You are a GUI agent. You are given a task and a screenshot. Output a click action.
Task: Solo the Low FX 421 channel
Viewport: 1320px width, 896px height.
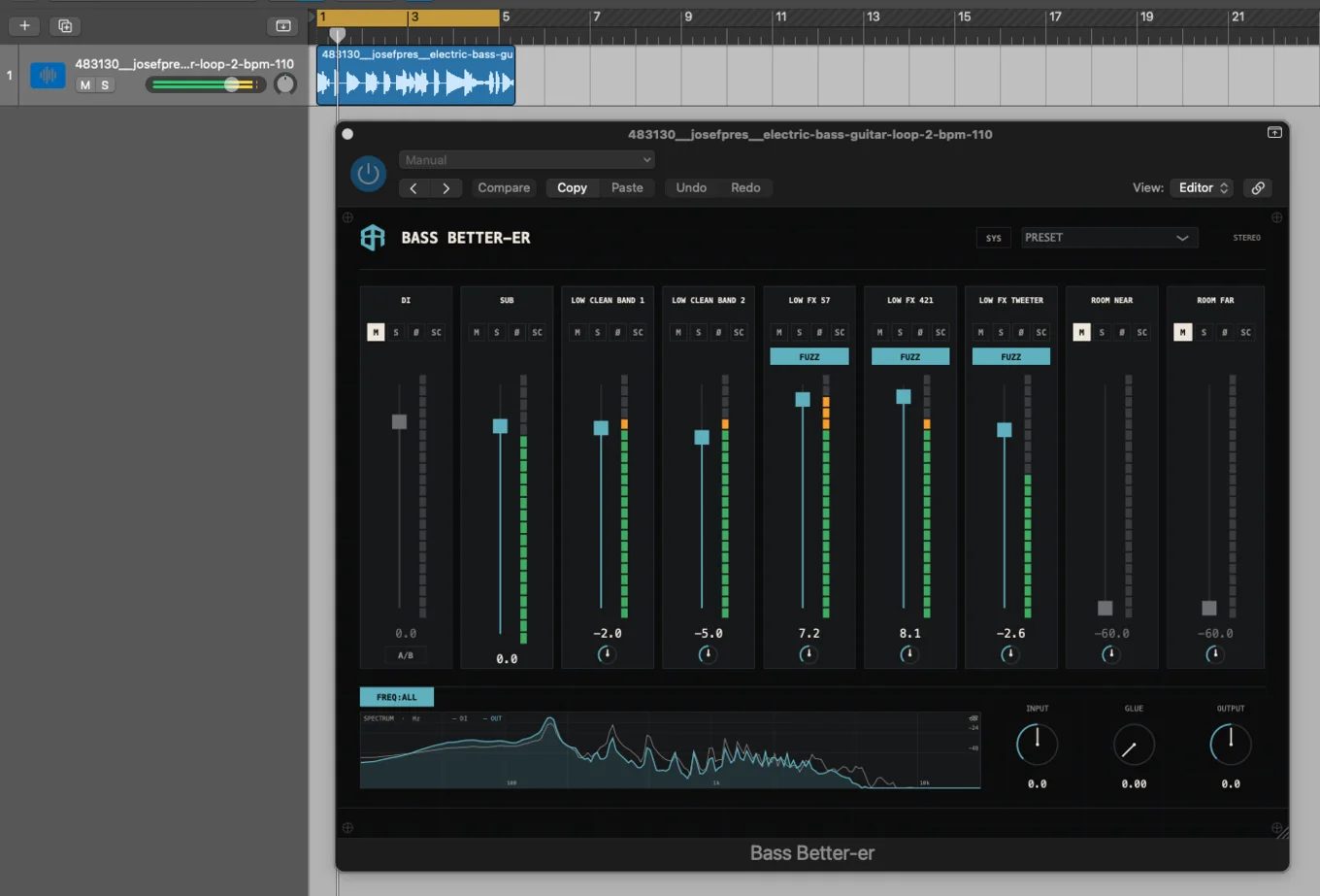(x=900, y=332)
